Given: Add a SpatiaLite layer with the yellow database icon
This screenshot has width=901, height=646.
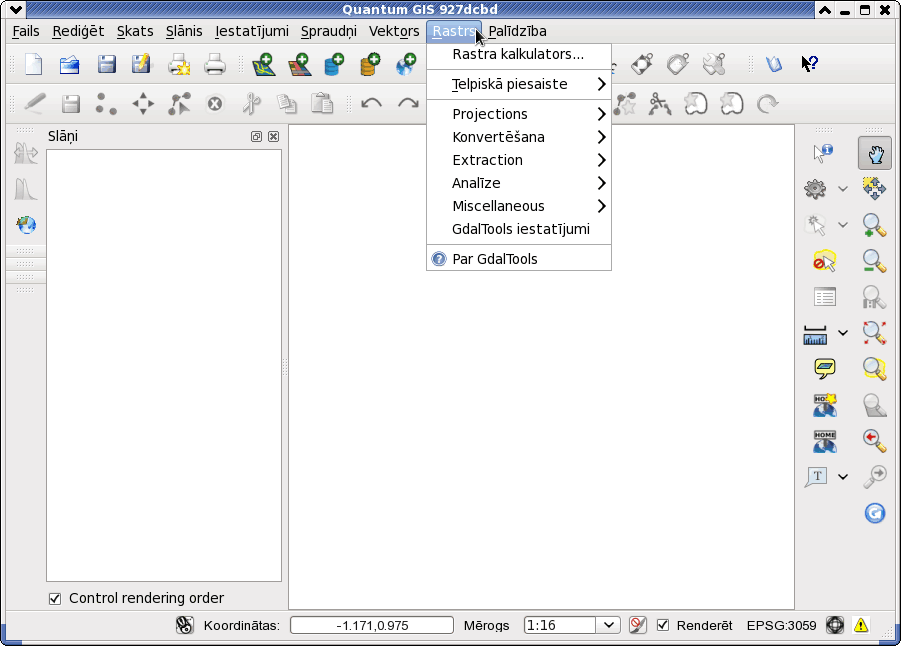Looking at the screenshot, I should click(x=370, y=64).
